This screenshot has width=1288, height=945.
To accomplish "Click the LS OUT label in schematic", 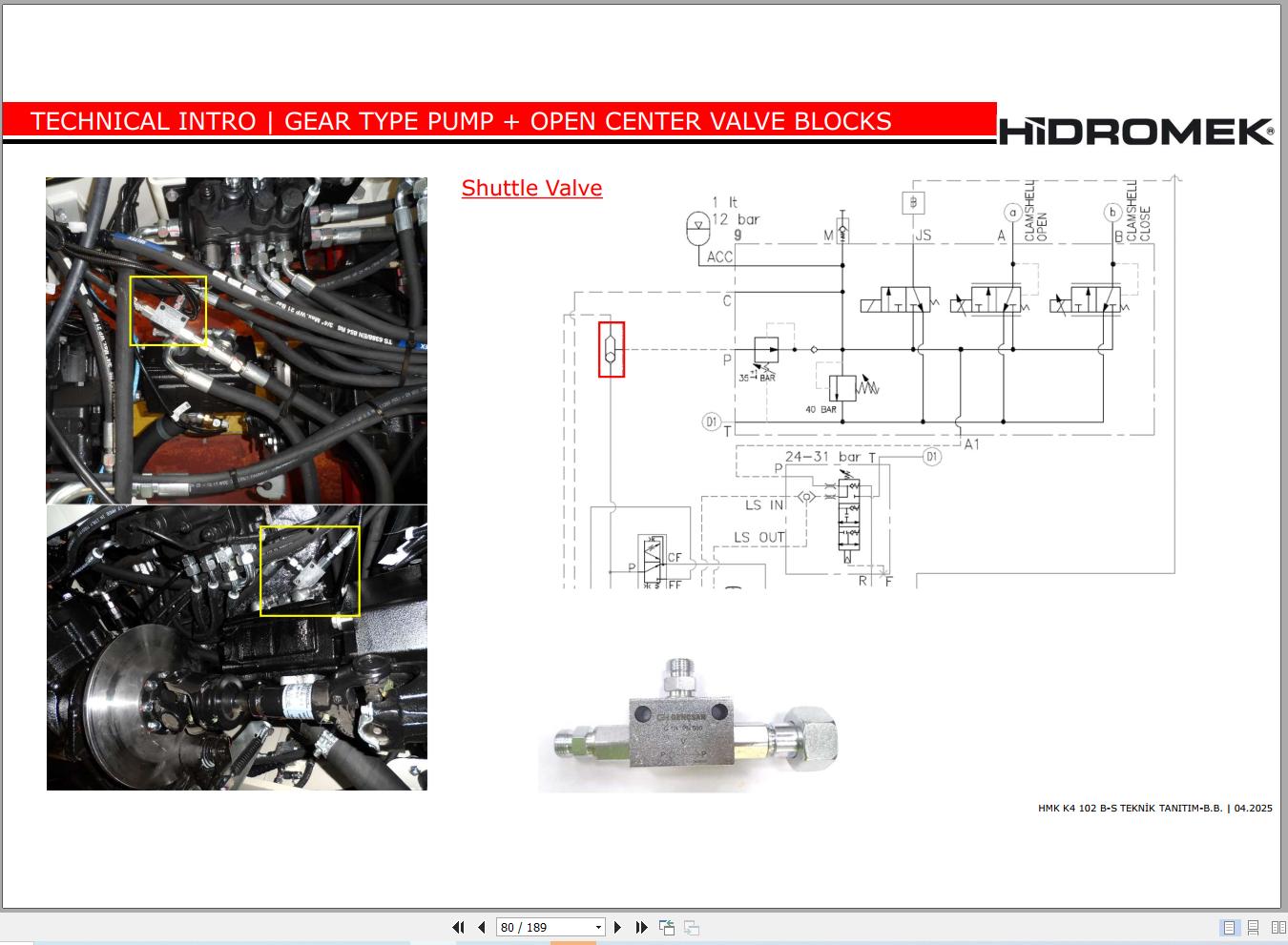I will [x=758, y=537].
